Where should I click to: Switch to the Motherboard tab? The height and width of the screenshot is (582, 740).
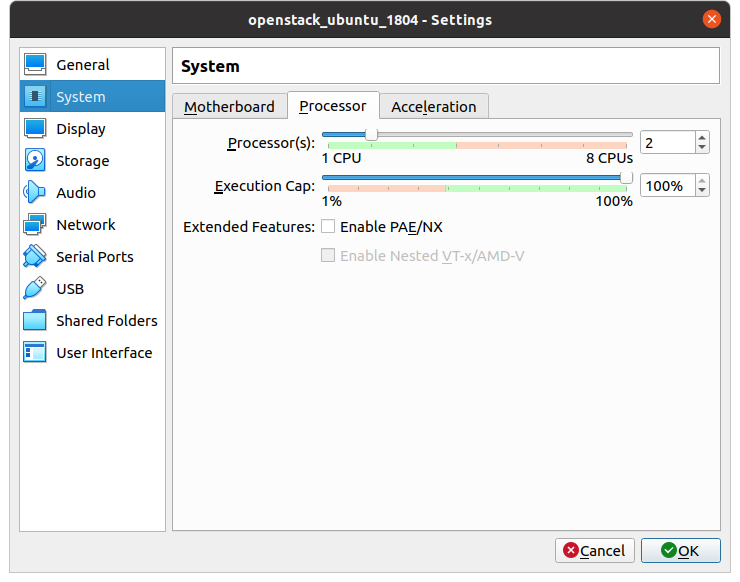tap(229, 107)
